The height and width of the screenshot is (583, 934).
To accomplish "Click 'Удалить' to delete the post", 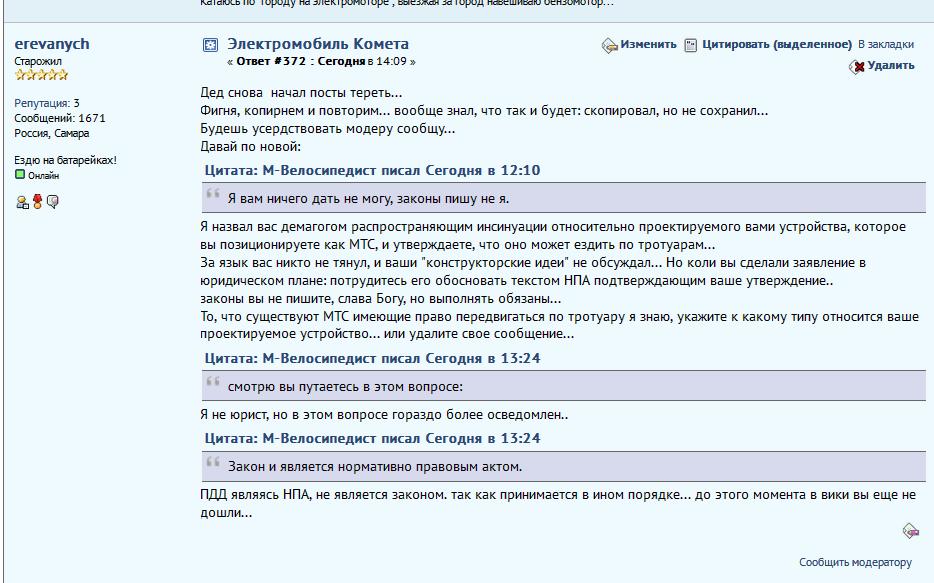I will [x=890, y=66].
